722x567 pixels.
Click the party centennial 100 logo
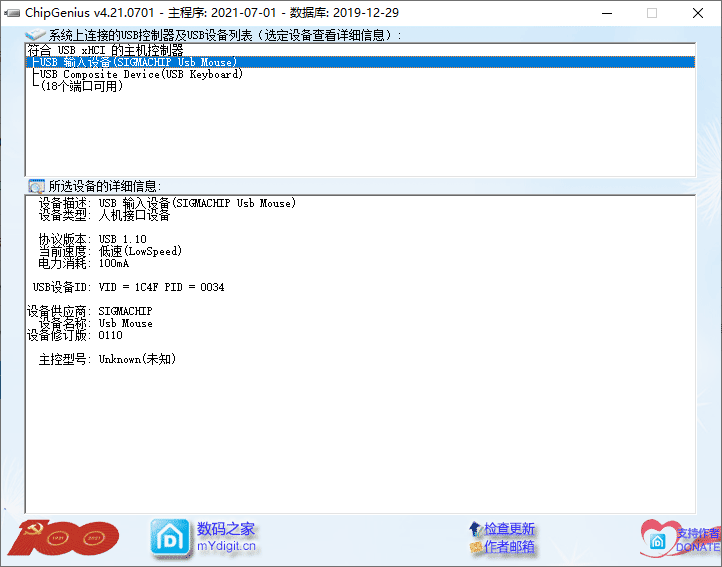63,538
